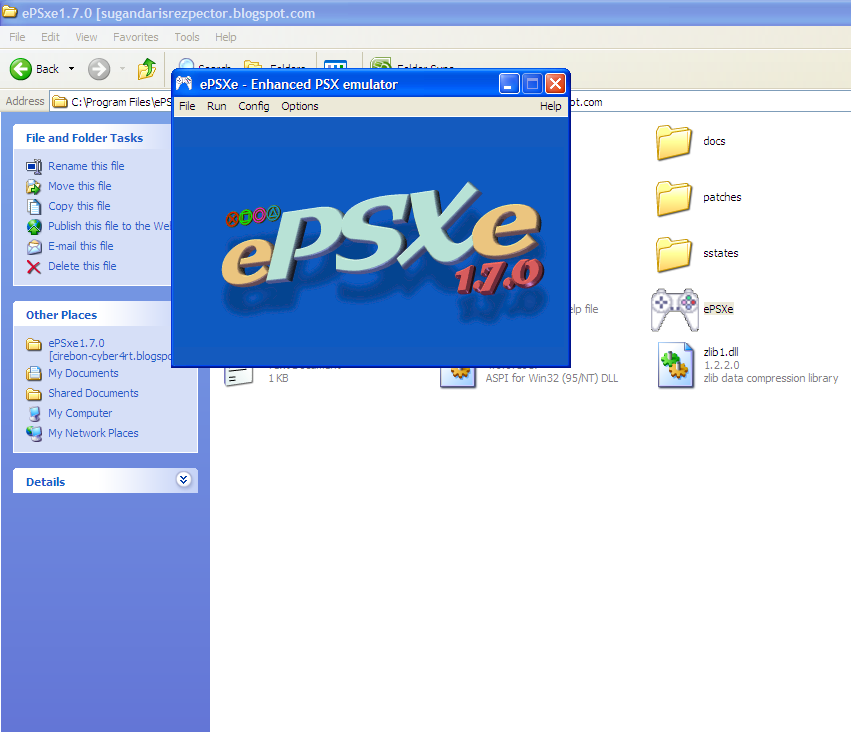The height and width of the screenshot is (732, 851).
Task: Open Explorer Edit menu
Action: point(50,37)
